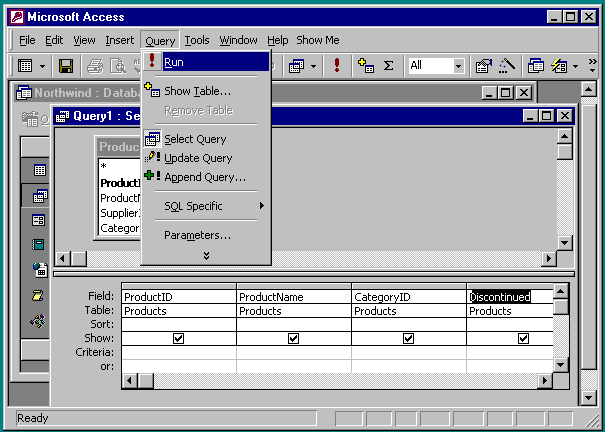Screen dimensions: 605x432
Task: Select Reports object icon in database window
Action: [x=38, y=245]
